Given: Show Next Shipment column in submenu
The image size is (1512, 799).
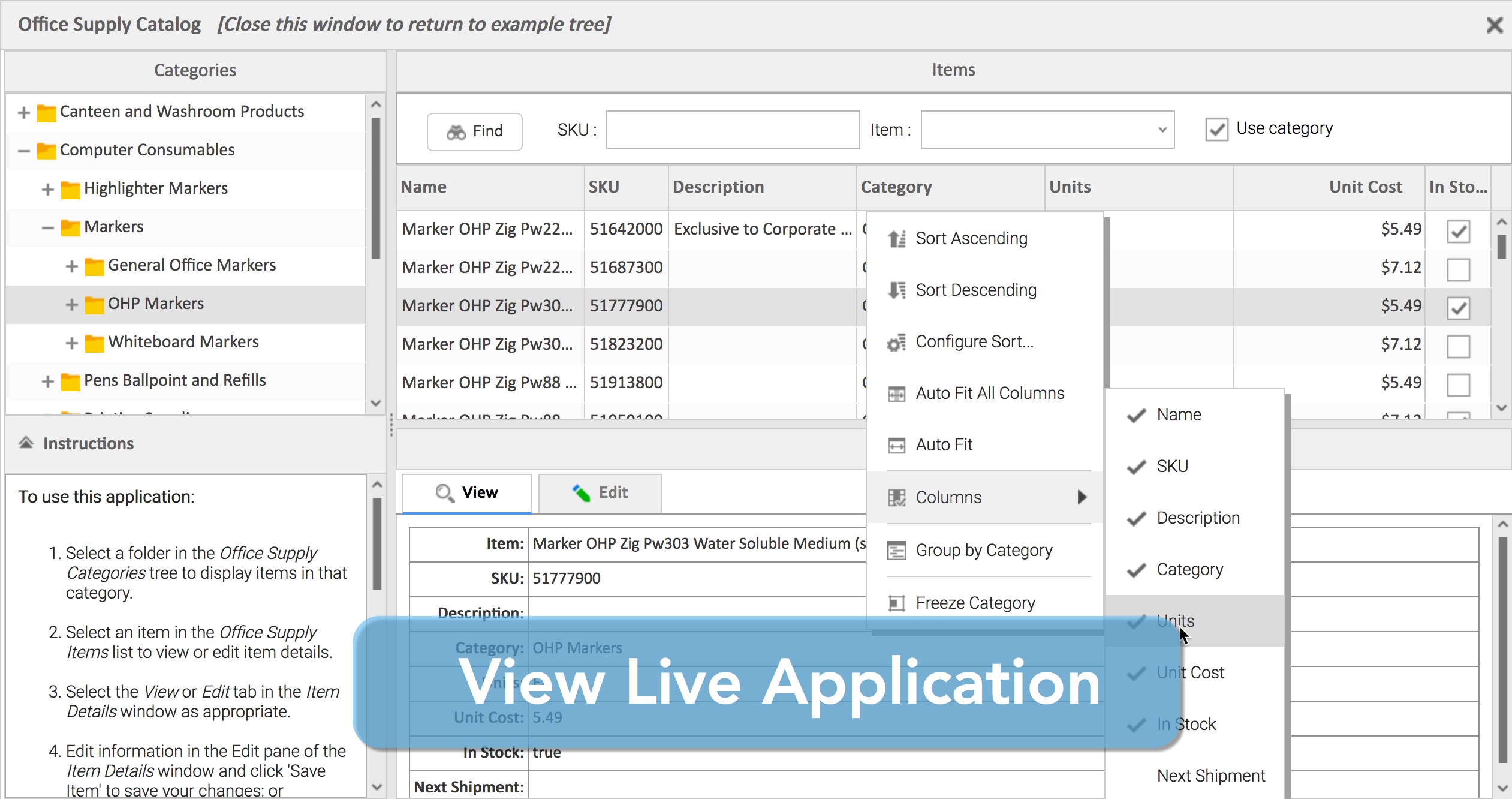Looking at the screenshot, I should coord(1195,776).
